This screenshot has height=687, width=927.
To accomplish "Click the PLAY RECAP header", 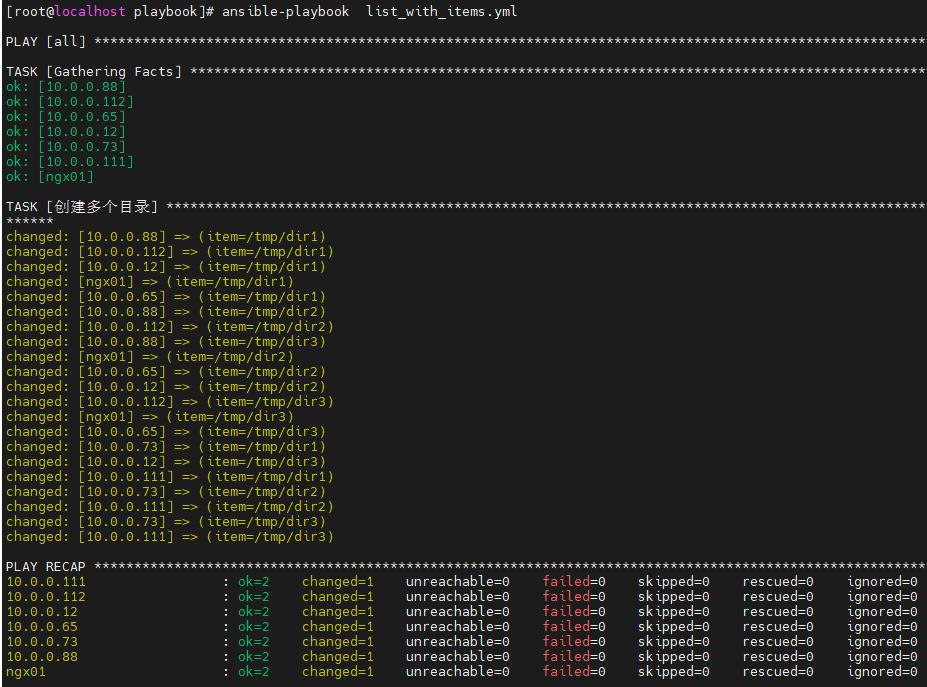I will pos(46,567).
